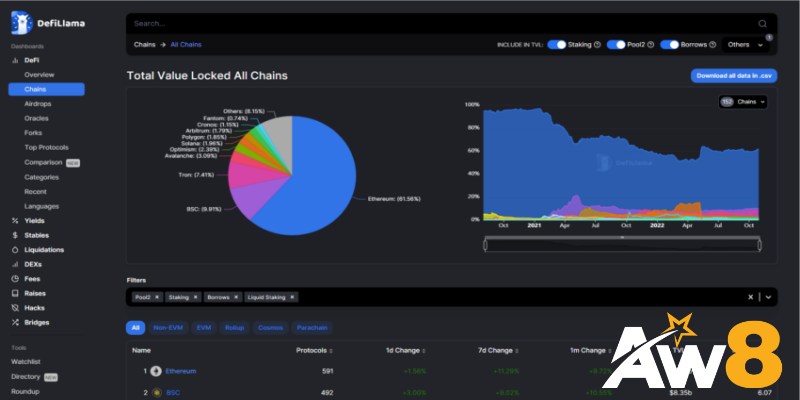
Task: Click the Yields percent icon
Action: tap(15, 221)
